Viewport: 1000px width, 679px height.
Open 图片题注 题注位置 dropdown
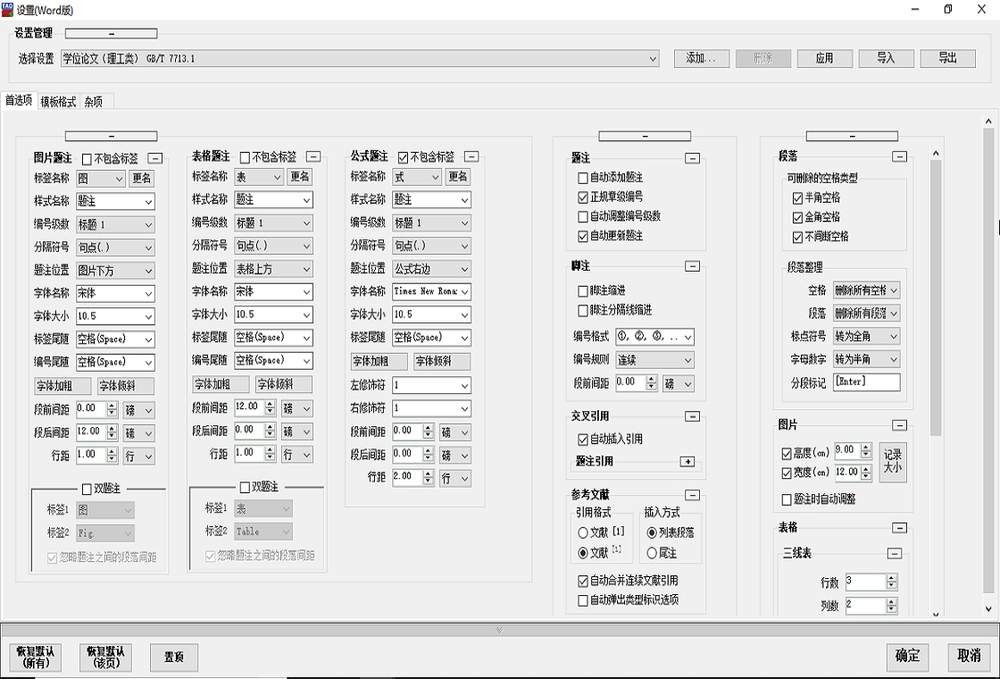pos(115,271)
